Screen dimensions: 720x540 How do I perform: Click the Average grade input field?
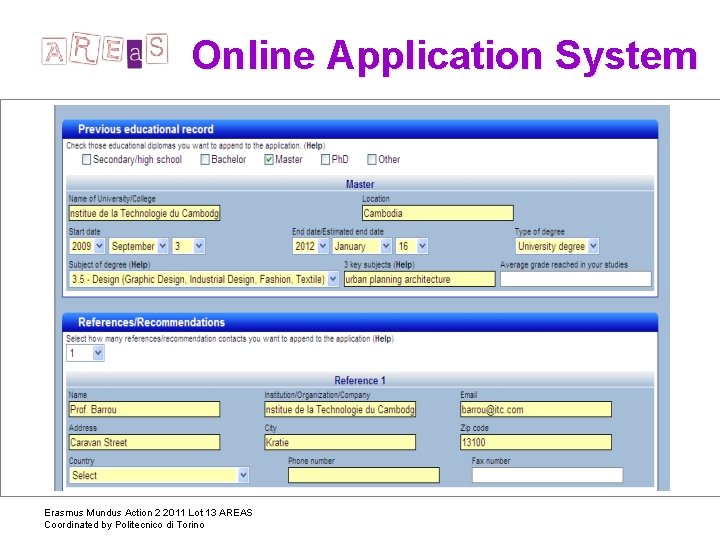coord(576,279)
